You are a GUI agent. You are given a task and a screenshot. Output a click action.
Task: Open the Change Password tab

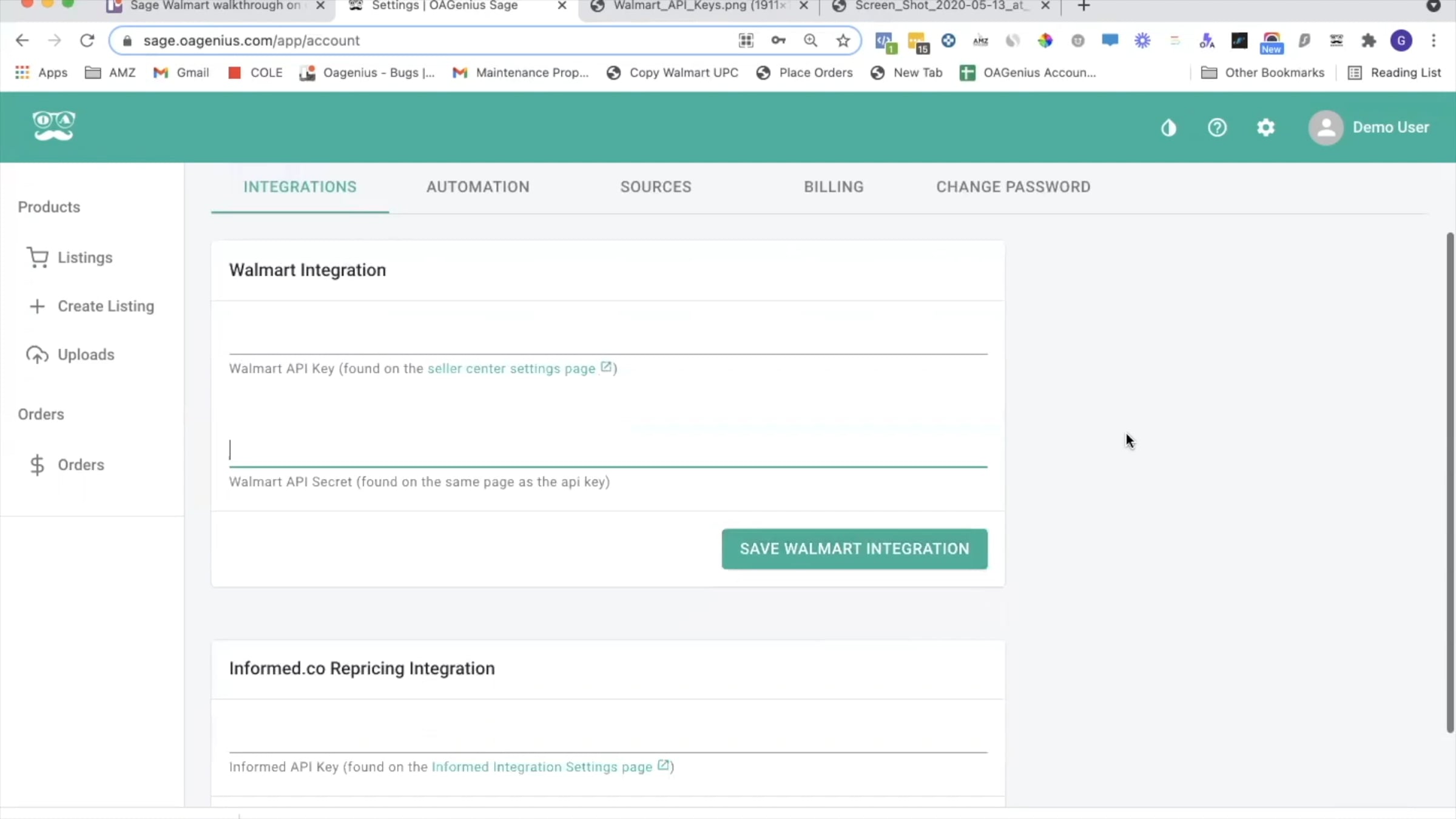[x=1013, y=187]
